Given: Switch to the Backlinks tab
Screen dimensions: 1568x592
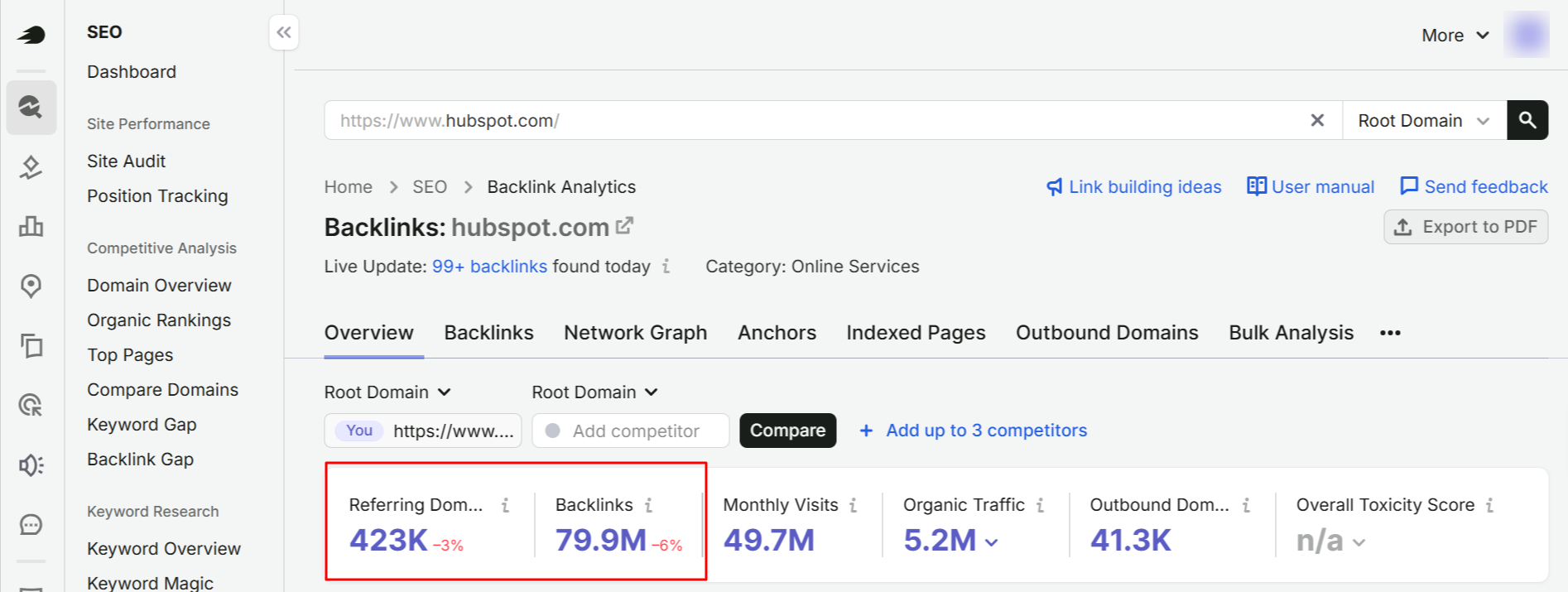Looking at the screenshot, I should tap(488, 333).
